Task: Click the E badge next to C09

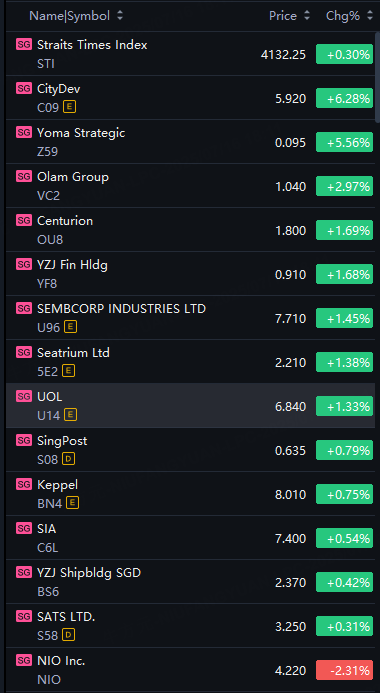Action: tap(69, 107)
